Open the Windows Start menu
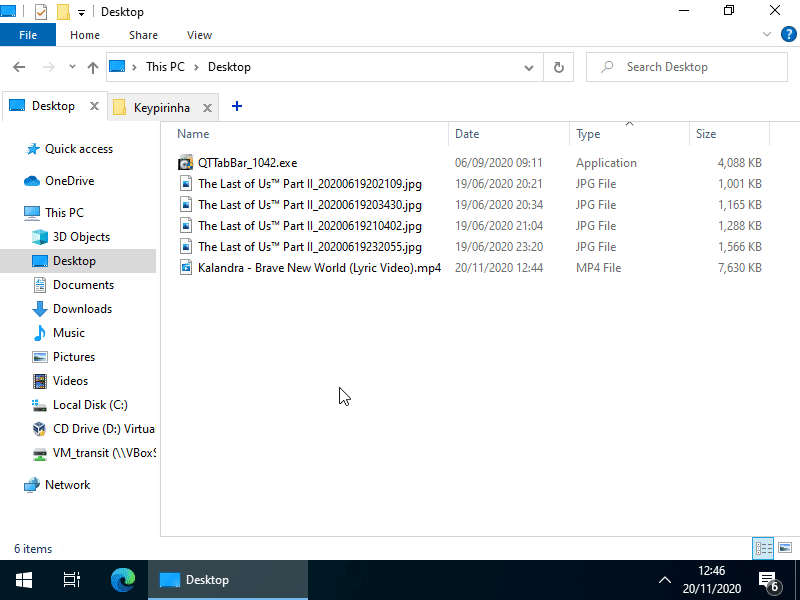The image size is (800, 600). [24, 580]
